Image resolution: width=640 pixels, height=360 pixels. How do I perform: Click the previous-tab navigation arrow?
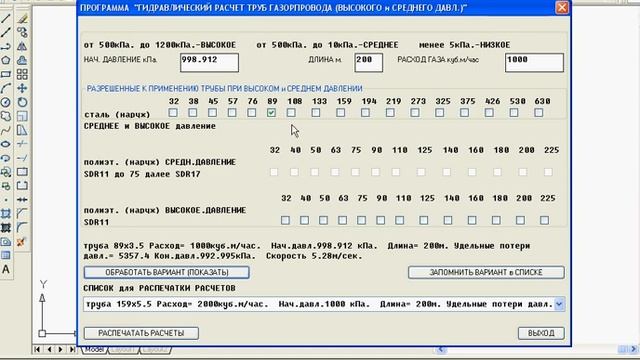point(49,349)
